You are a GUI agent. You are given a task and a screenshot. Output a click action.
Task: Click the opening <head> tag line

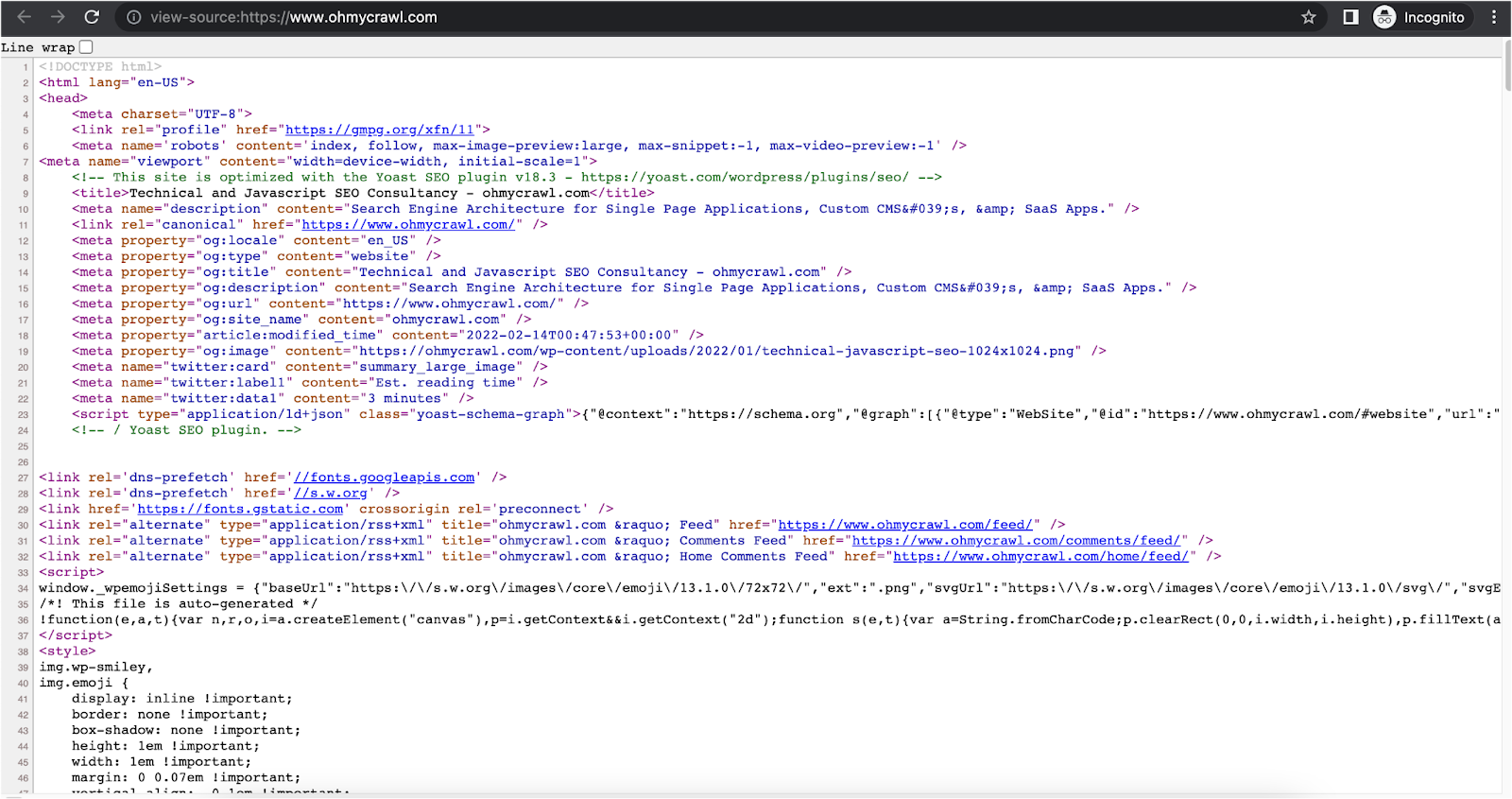[x=63, y=98]
